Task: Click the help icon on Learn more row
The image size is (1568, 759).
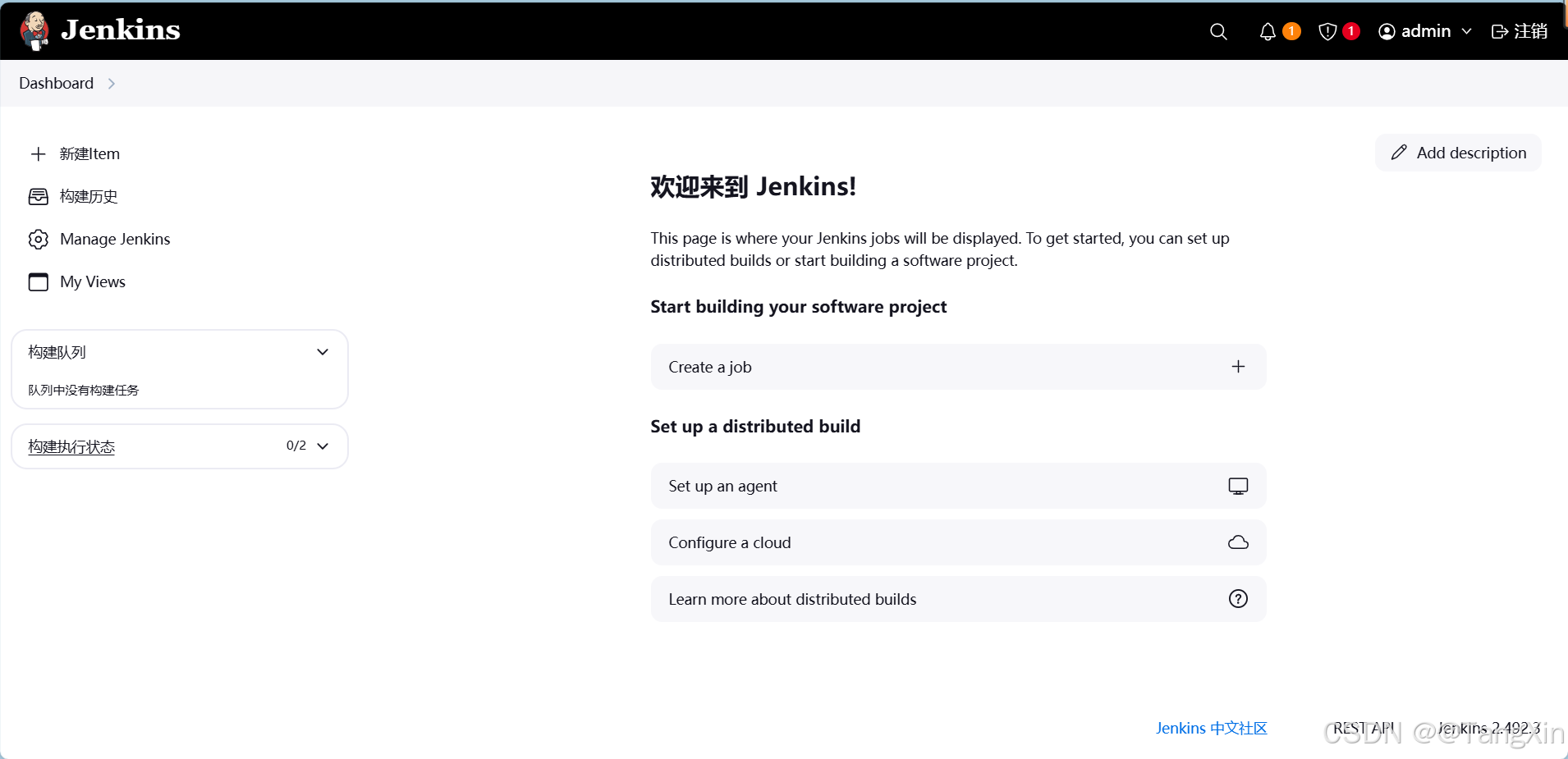Action: tap(1238, 599)
